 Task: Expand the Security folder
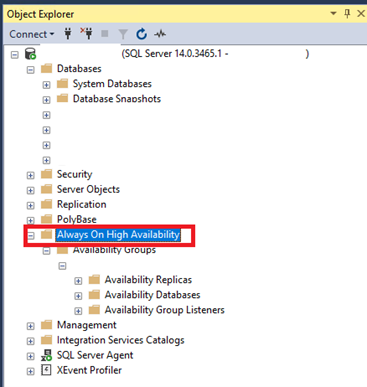pyautogui.click(x=31, y=175)
